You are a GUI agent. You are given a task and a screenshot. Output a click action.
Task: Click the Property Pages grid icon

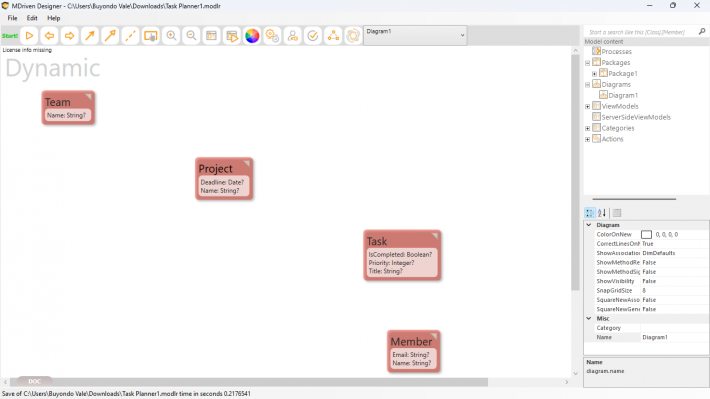coord(617,213)
